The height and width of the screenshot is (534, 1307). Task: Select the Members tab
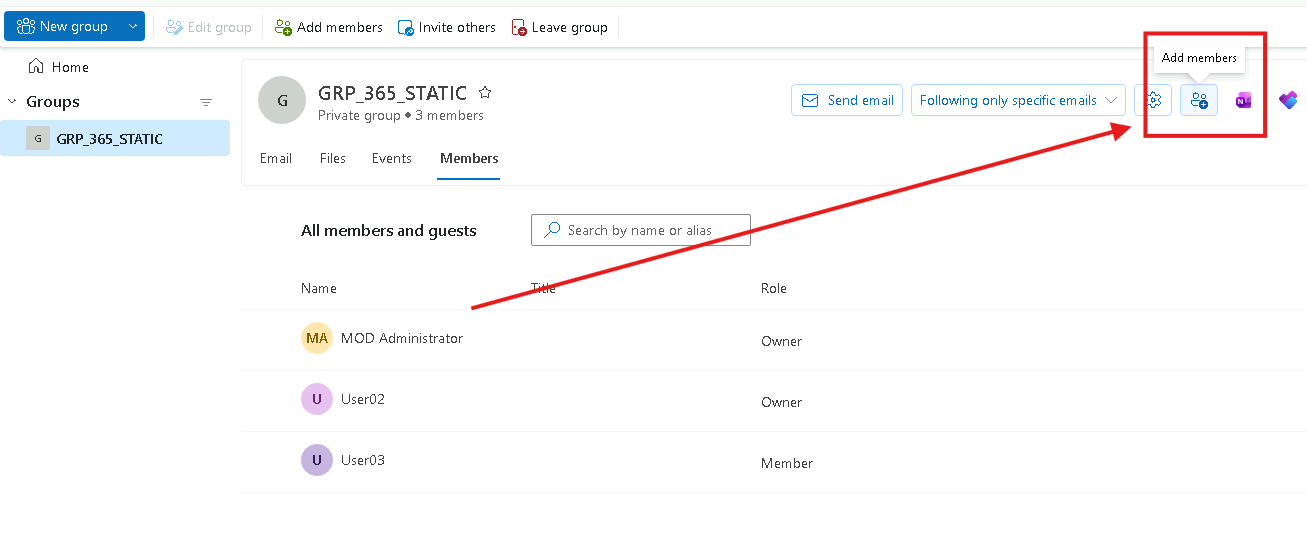click(x=469, y=158)
